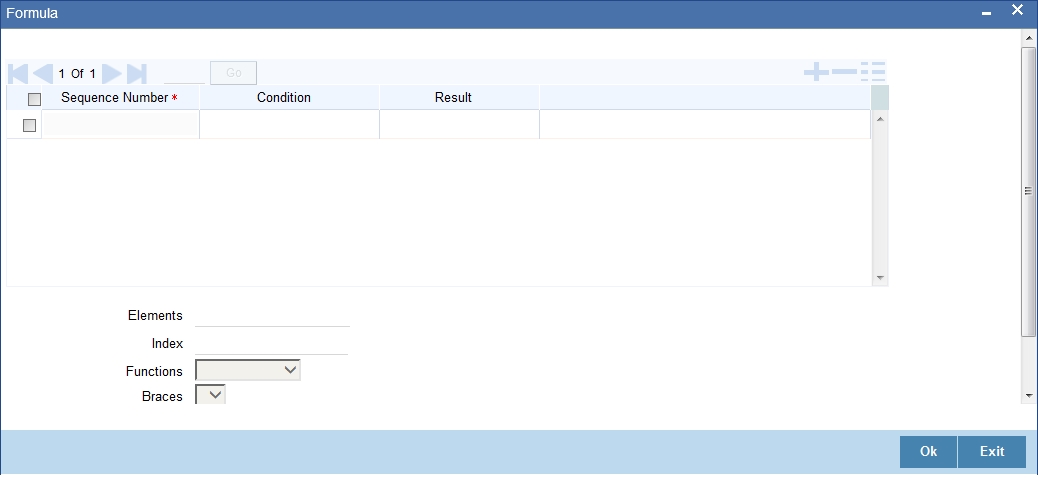The width and height of the screenshot is (1038, 483).
Task: Click the window scrollbar down arrow
Action: point(1029,396)
